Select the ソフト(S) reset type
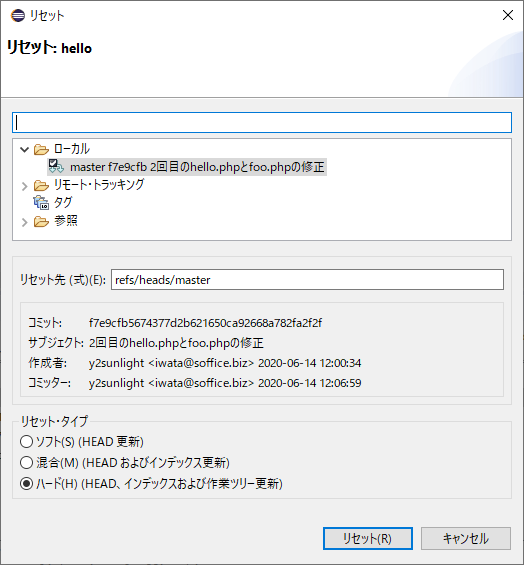Screen dimensions: 524x565 tap(27, 442)
